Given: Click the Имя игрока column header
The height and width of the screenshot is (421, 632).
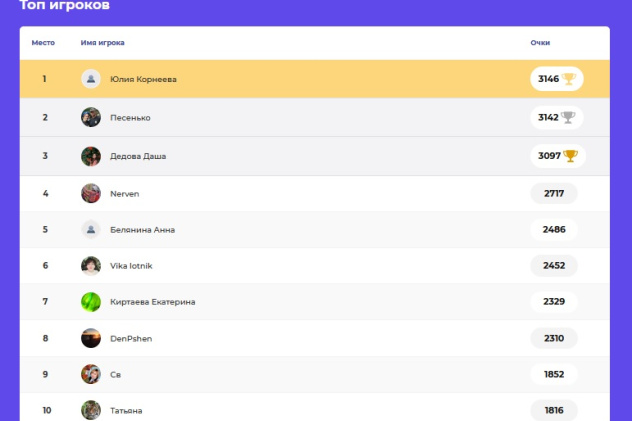Looking at the screenshot, I should (102, 43).
